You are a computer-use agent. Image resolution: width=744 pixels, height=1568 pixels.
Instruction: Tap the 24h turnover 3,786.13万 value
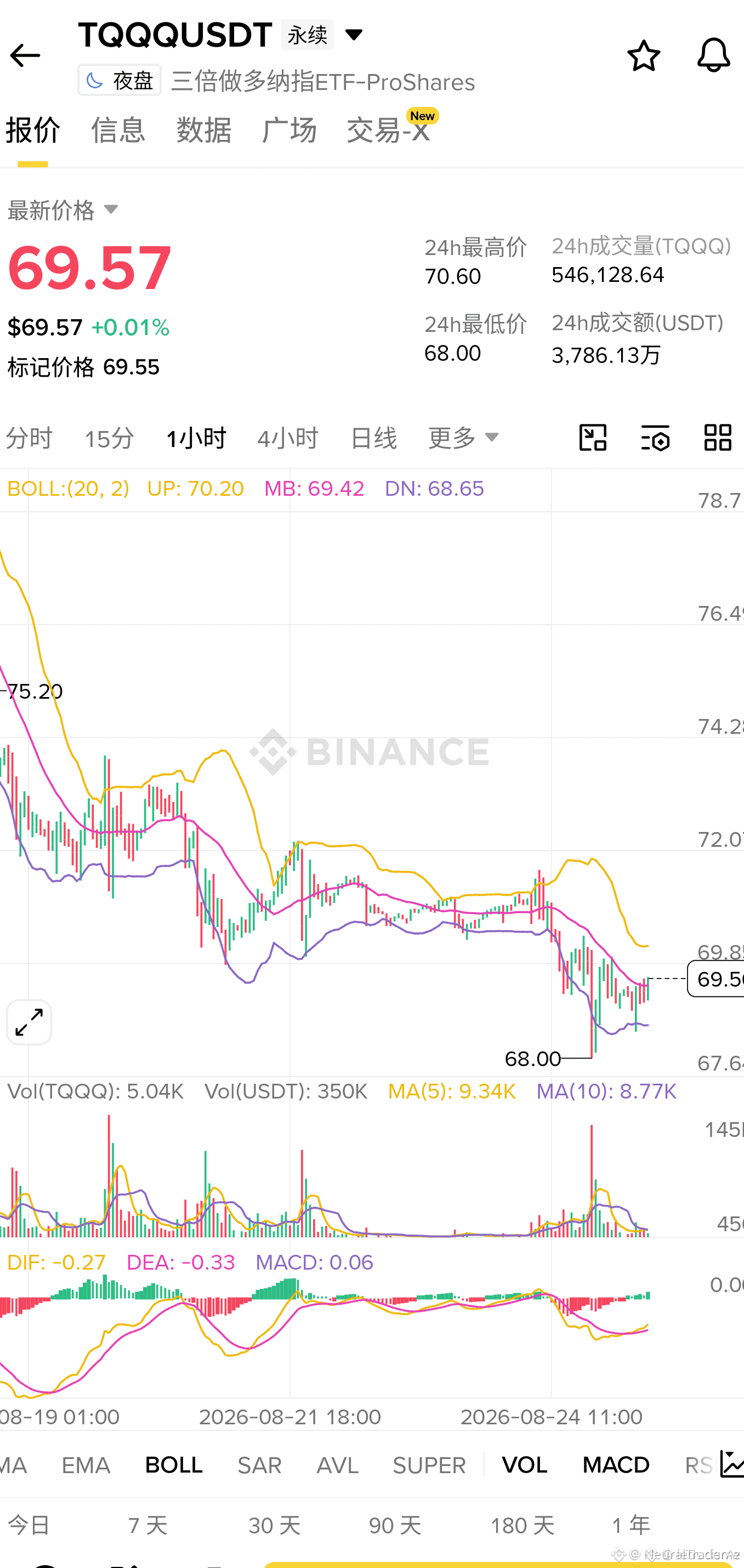click(x=606, y=355)
